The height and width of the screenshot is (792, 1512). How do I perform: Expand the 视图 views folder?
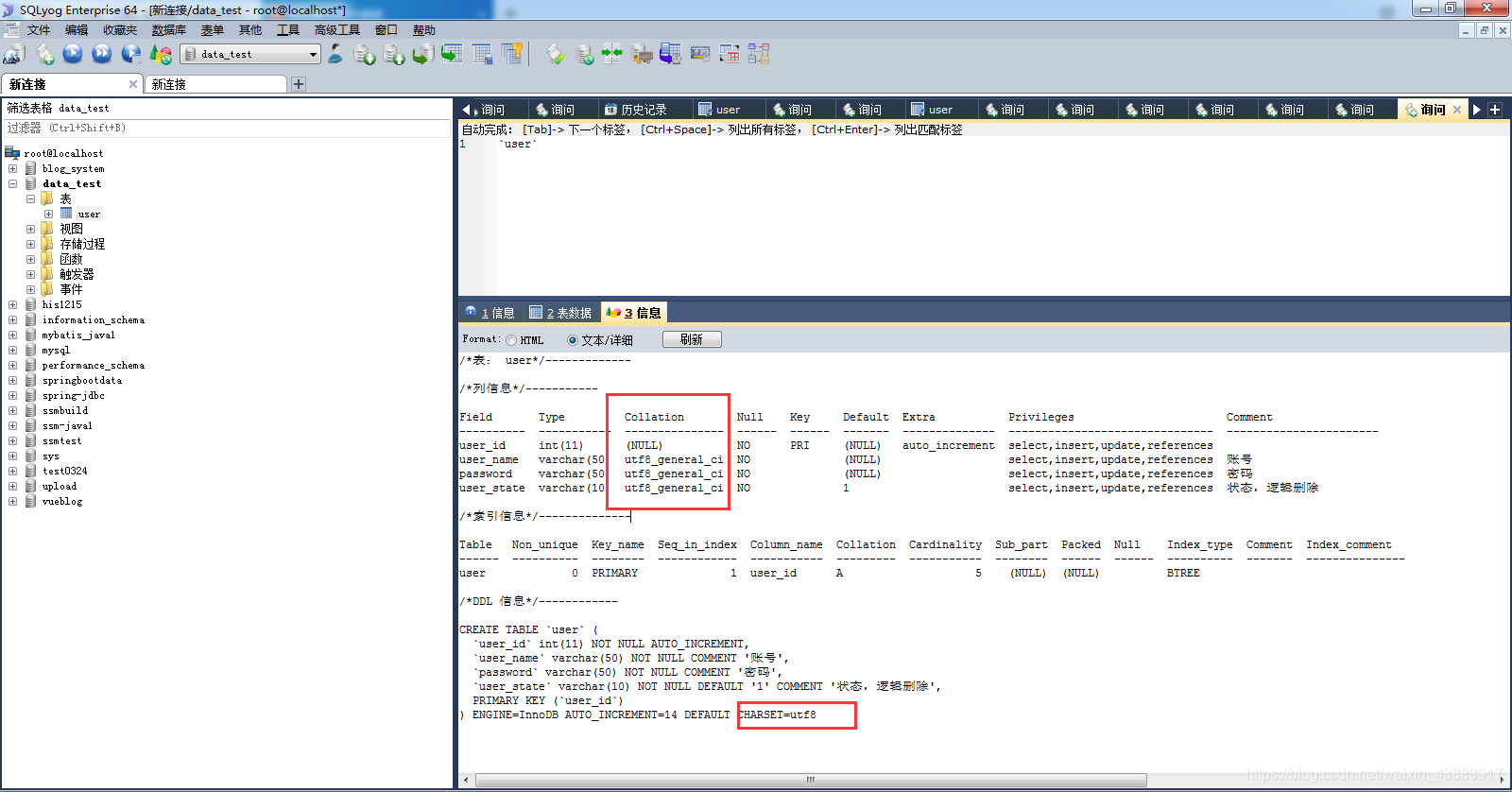pyautogui.click(x=31, y=230)
